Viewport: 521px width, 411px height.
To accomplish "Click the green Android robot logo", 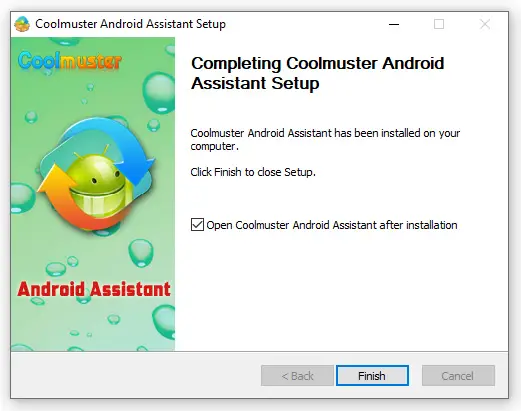I will click(x=97, y=183).
